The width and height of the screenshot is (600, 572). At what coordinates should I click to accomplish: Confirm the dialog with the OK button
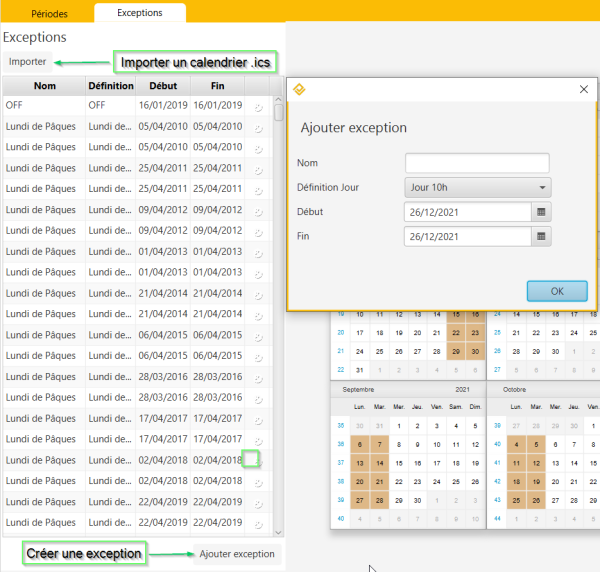[556, 291]
